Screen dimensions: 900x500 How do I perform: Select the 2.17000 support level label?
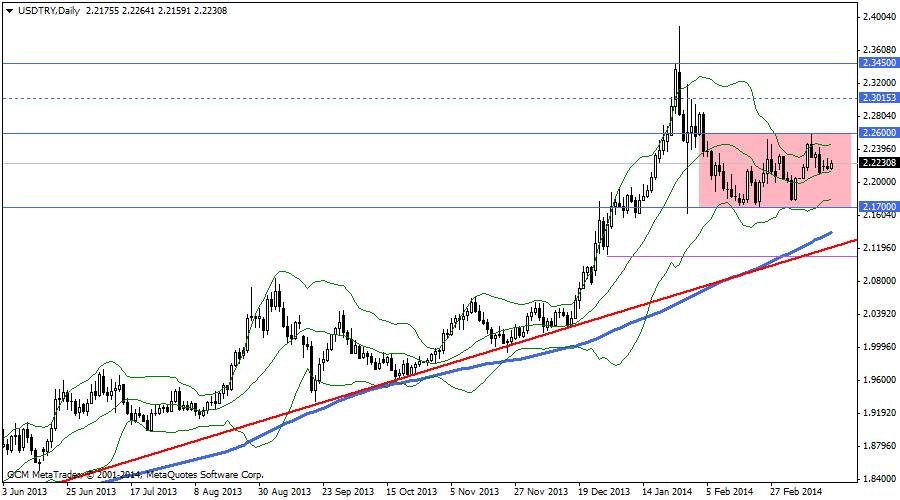click(x=879, y=206)
